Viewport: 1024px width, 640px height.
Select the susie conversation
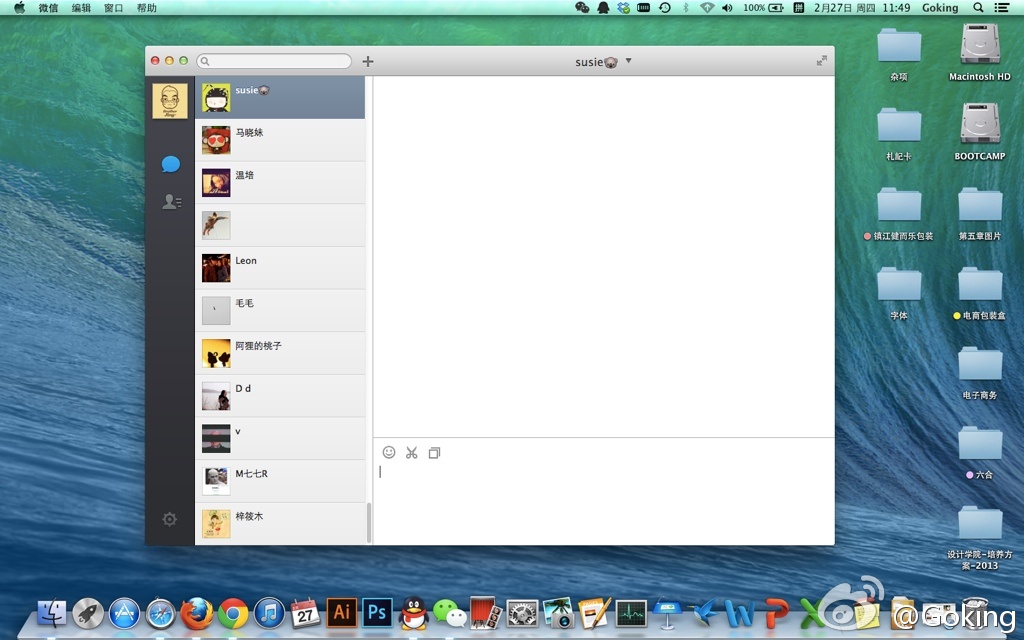pyautogui.click(x=280, y=97)
